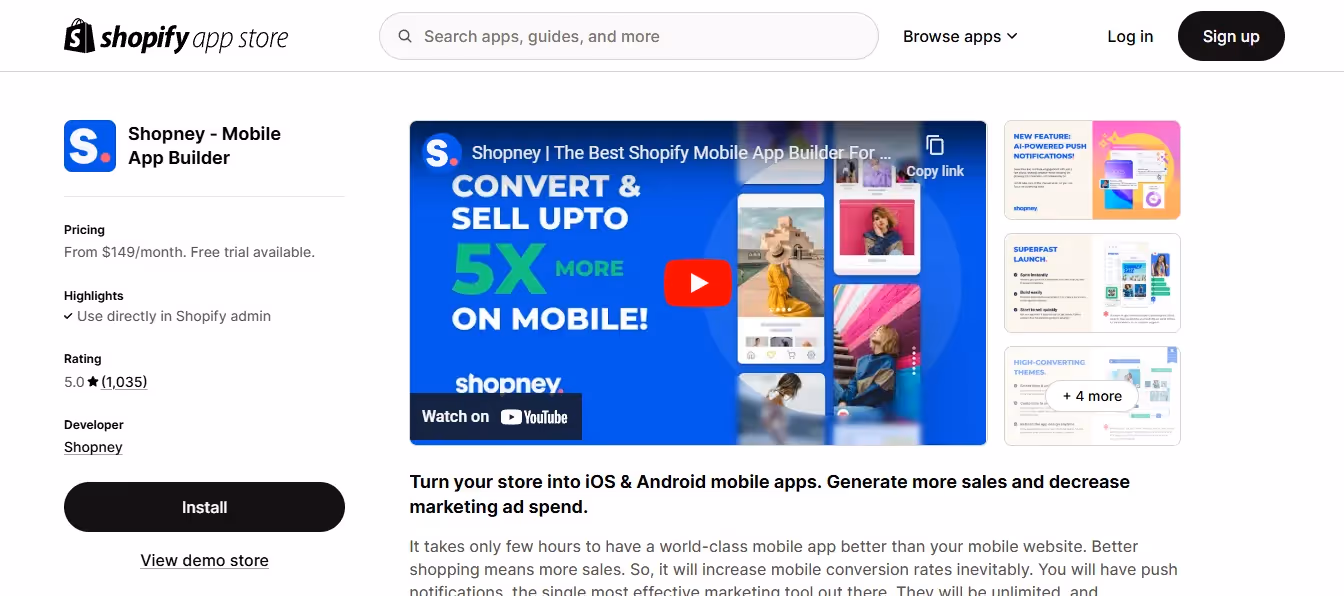Click the Shopify bag logo icon
Screen dimensions: 1344x596
(79, 36)
